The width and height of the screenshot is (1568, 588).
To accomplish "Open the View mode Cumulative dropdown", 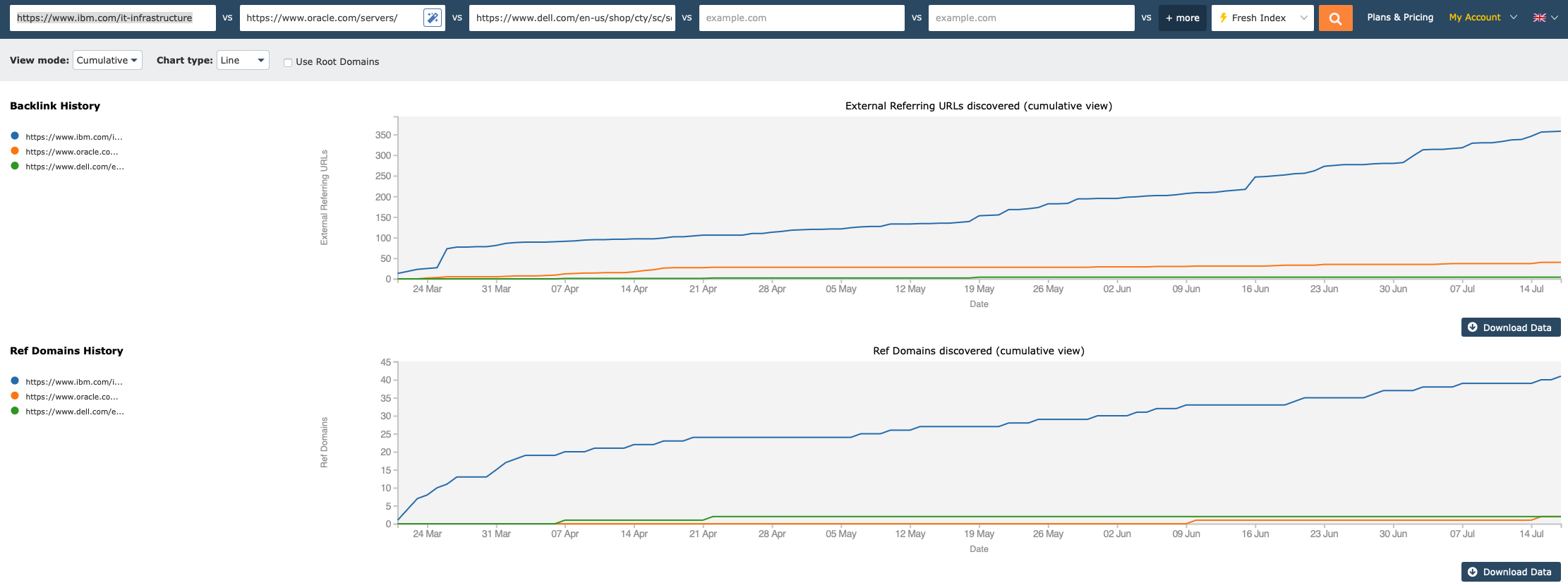I will coord(107,60).
